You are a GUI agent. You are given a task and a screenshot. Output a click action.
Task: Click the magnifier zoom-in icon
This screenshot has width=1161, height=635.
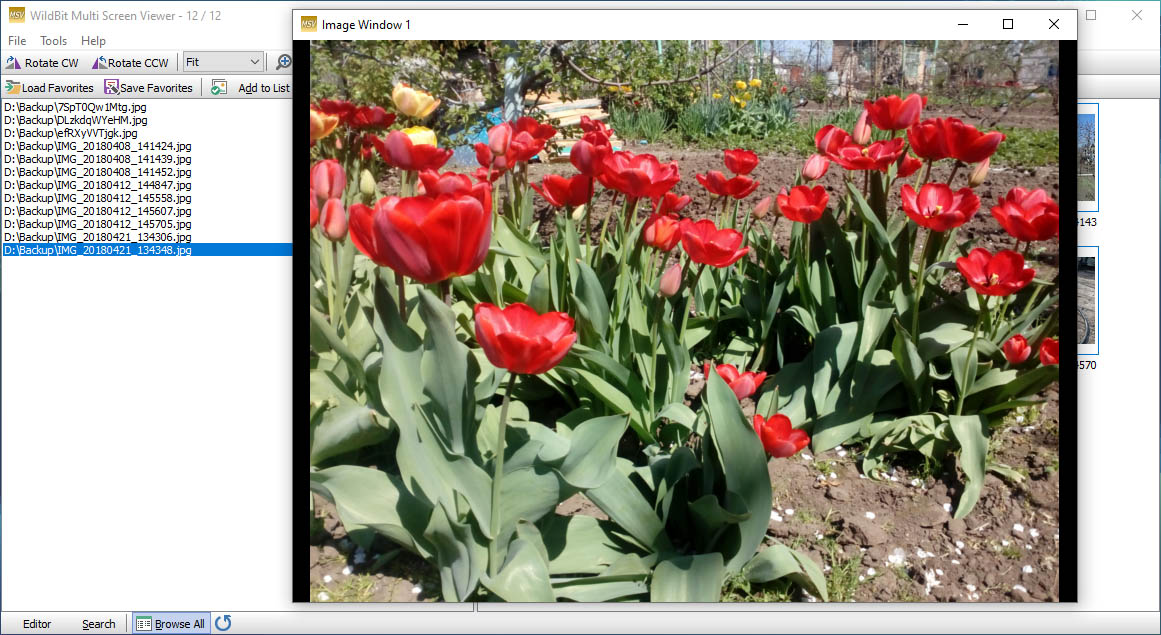[284, 62]
